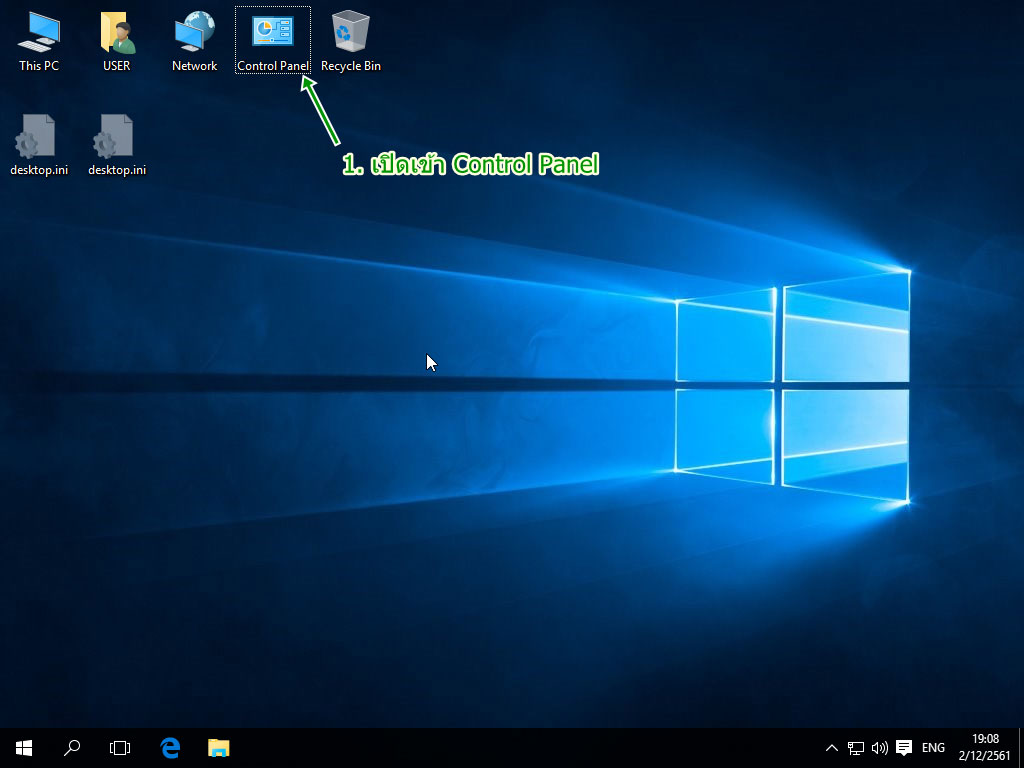Click the Show desktop strip at the taskbar edge
Screen dimensions: 1024x768
(x=1020, y=747)
